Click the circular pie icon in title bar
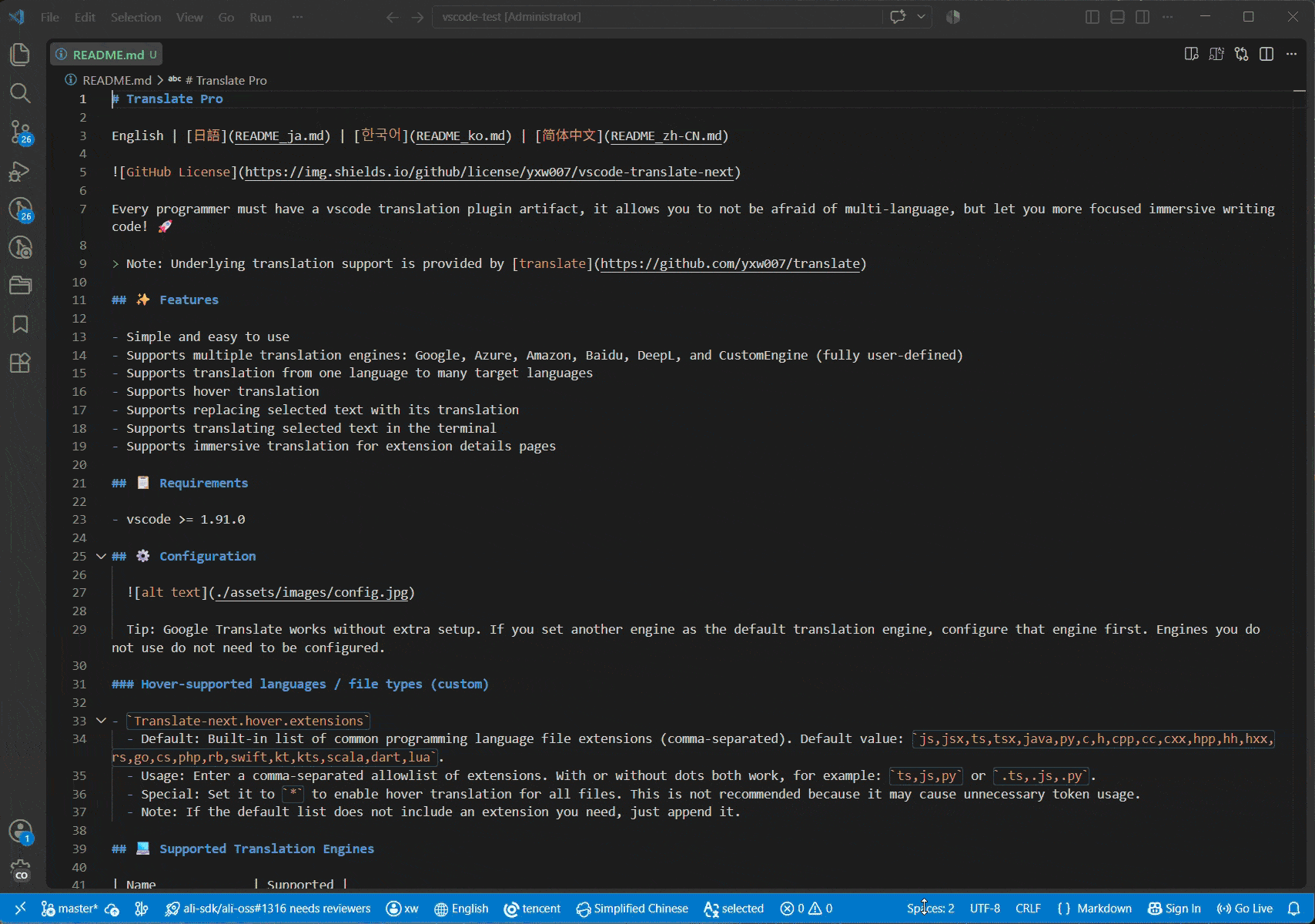 click(x=953, y=17)
